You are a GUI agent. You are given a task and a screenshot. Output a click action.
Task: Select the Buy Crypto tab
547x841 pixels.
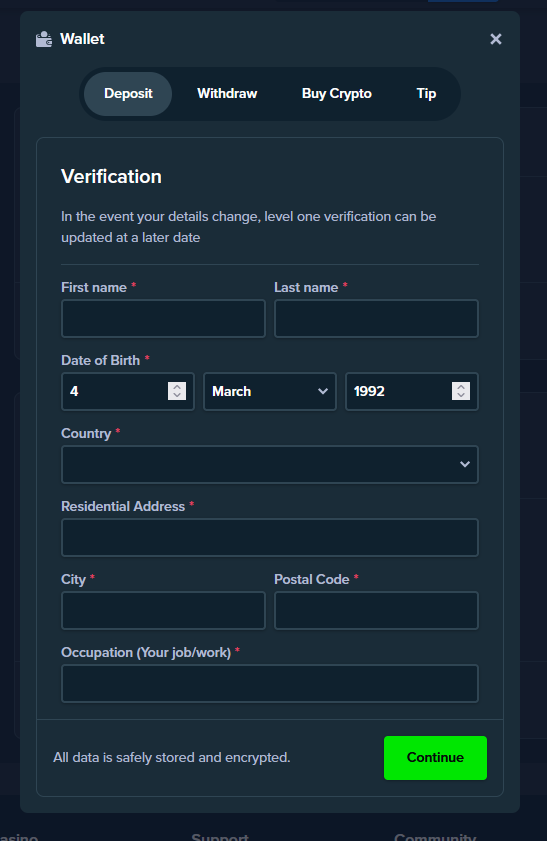(337, 94)
